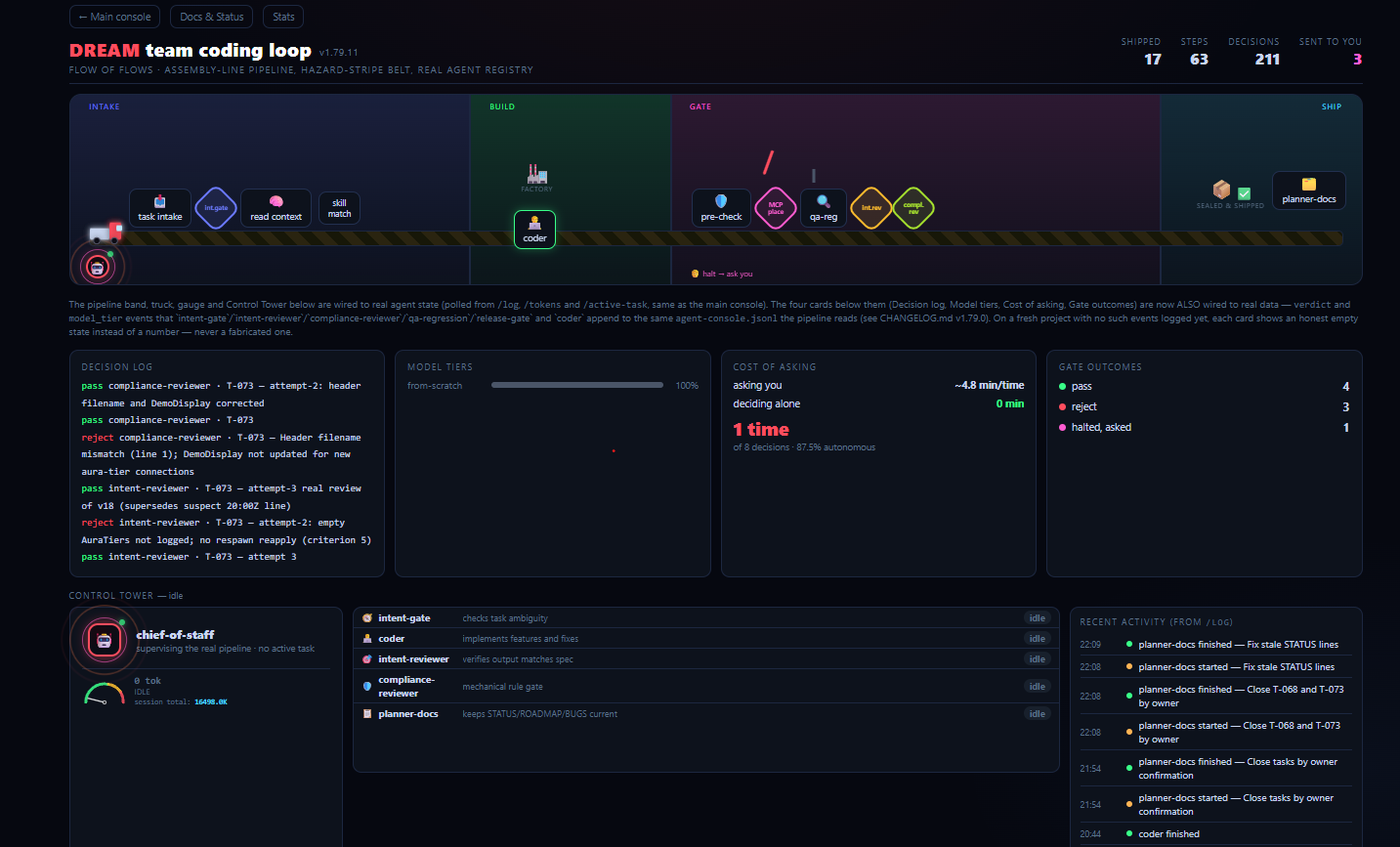This screenshot has height=847, width=1400.
Task: Select the int.gate diamond node
Action: (216, 208)
